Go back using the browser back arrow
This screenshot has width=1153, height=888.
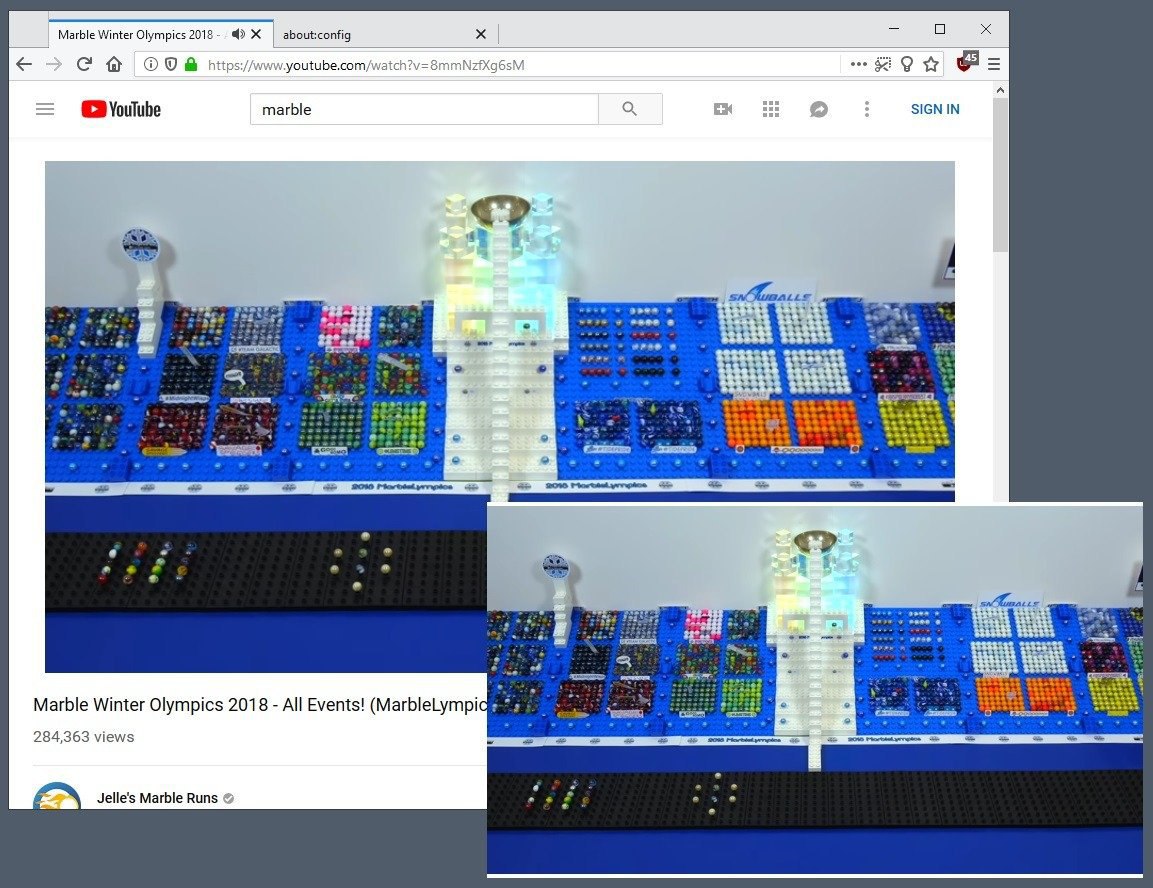pyautogui.click(x=24, y=65)
